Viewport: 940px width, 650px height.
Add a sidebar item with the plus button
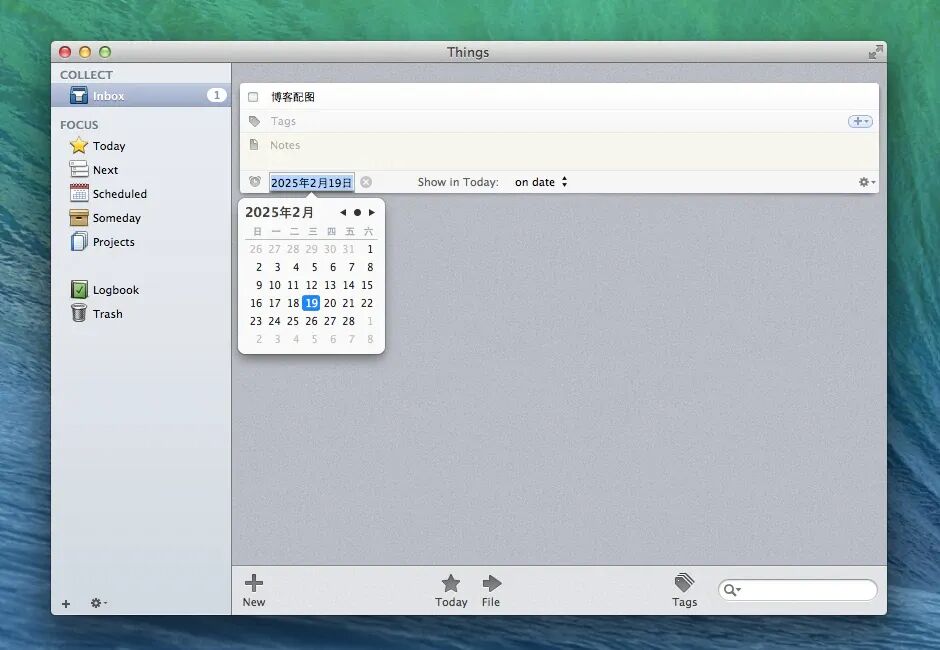(66, 603)
